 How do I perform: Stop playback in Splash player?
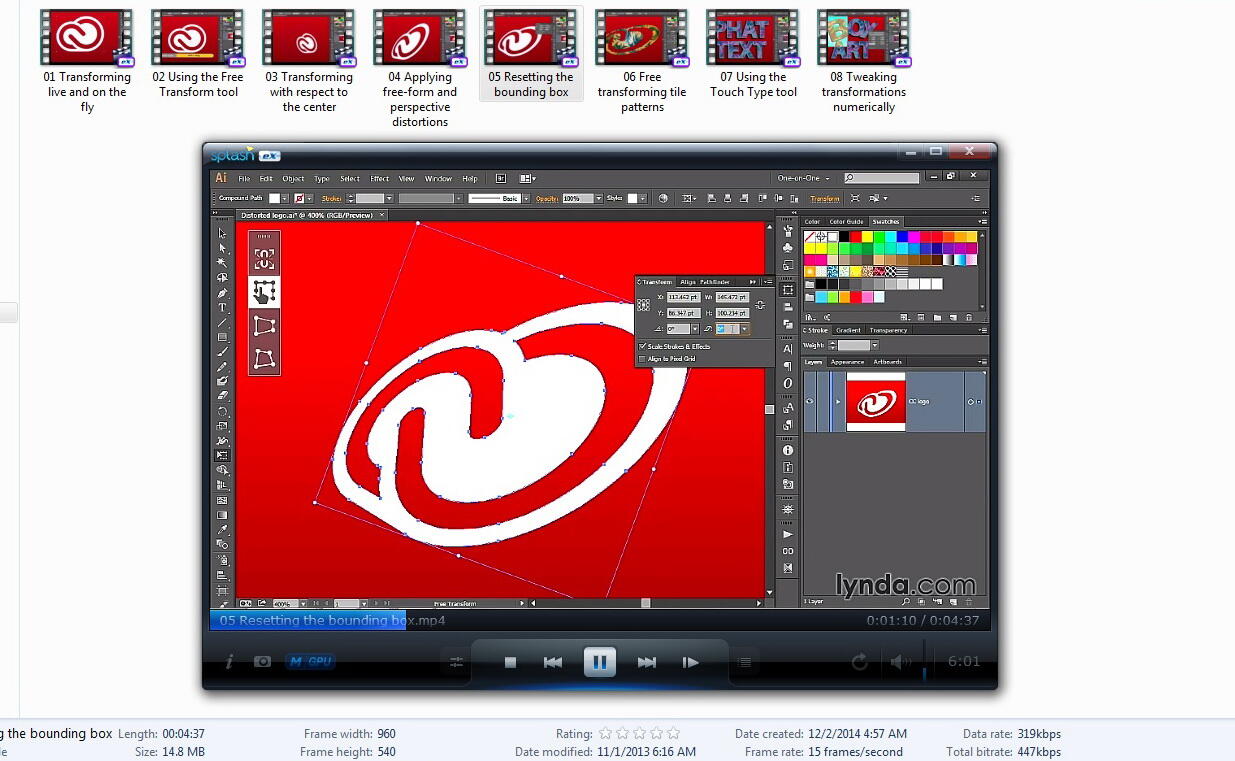[x=510, y=662]
